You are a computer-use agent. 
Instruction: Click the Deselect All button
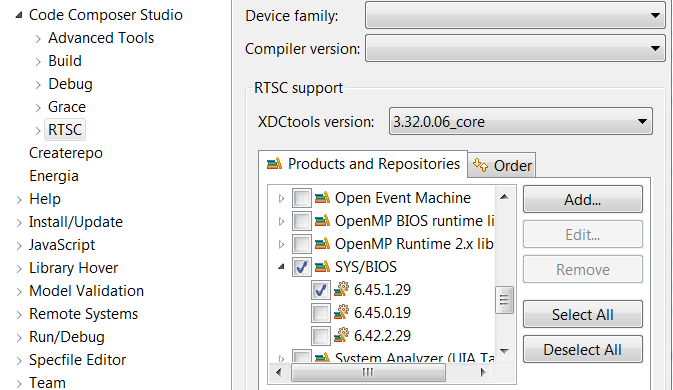(x=582, y=350)
